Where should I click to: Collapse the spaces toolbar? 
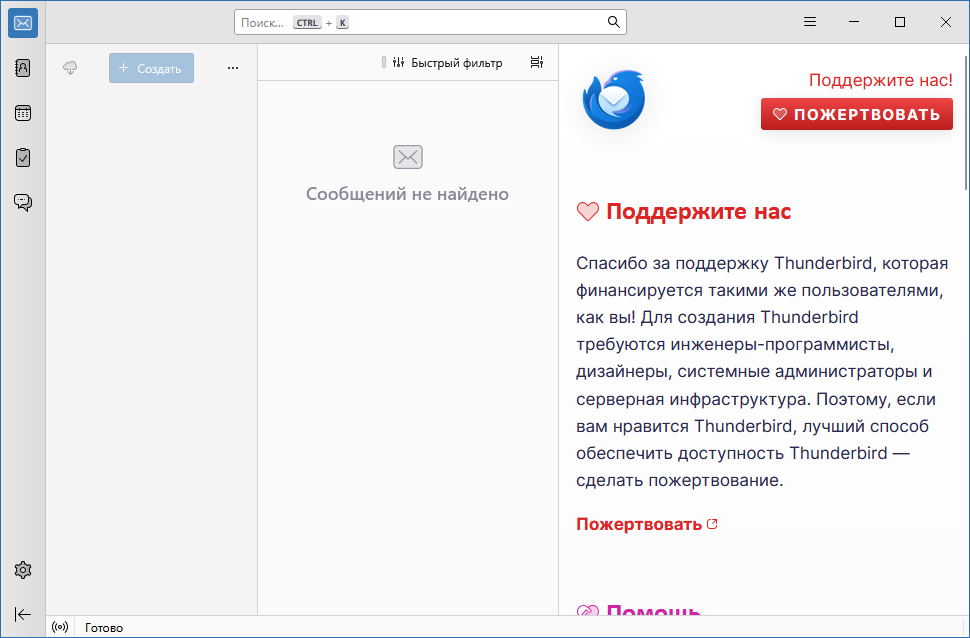point(23,614)
